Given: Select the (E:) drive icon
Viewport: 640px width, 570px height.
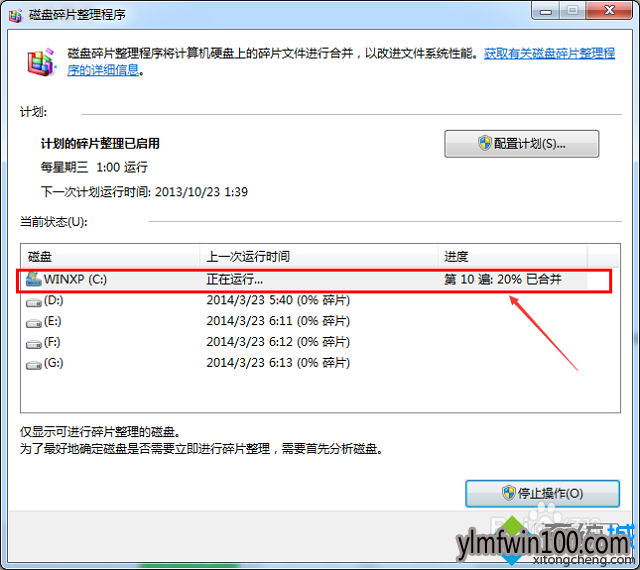Looking at the screenshot, I should point(33,323).
